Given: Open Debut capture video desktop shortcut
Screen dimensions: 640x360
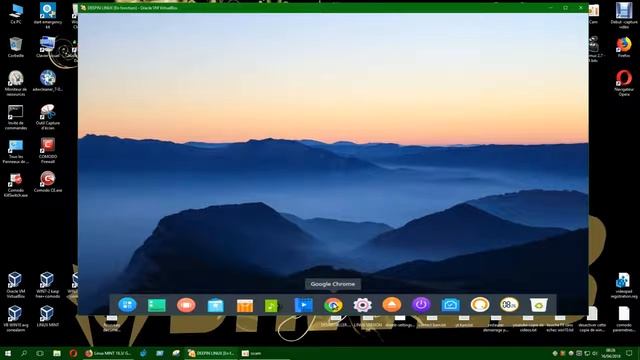Looking at the screenshot, I should coord(624,16).
